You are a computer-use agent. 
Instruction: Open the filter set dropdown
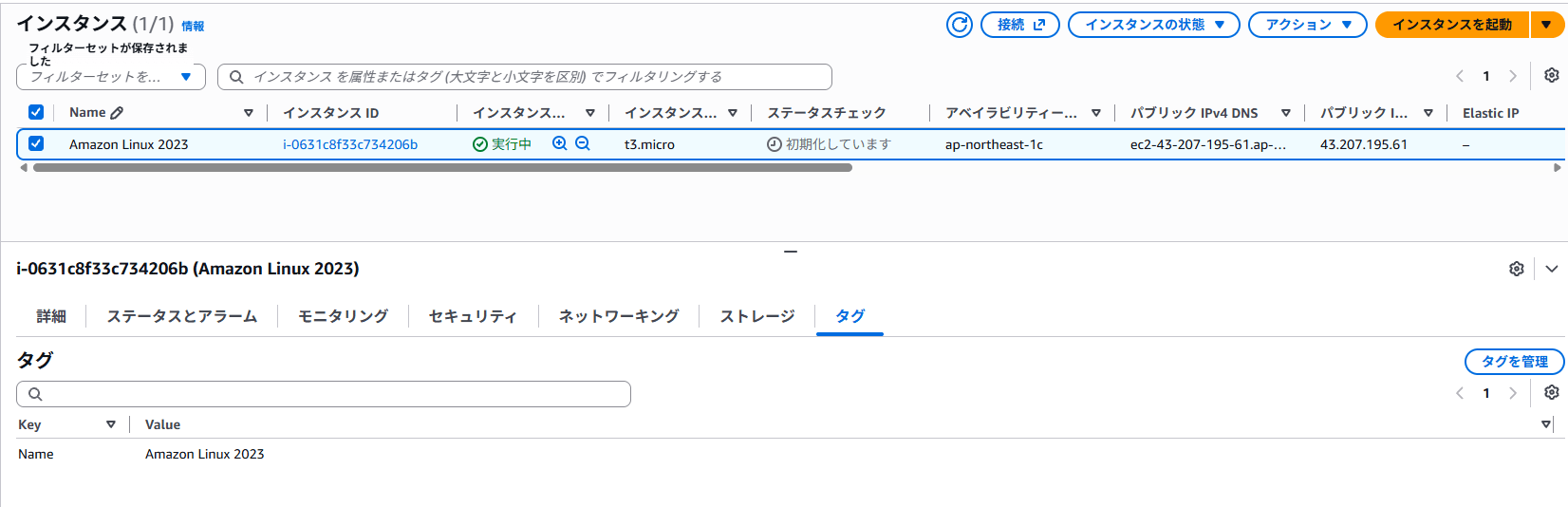111,77
